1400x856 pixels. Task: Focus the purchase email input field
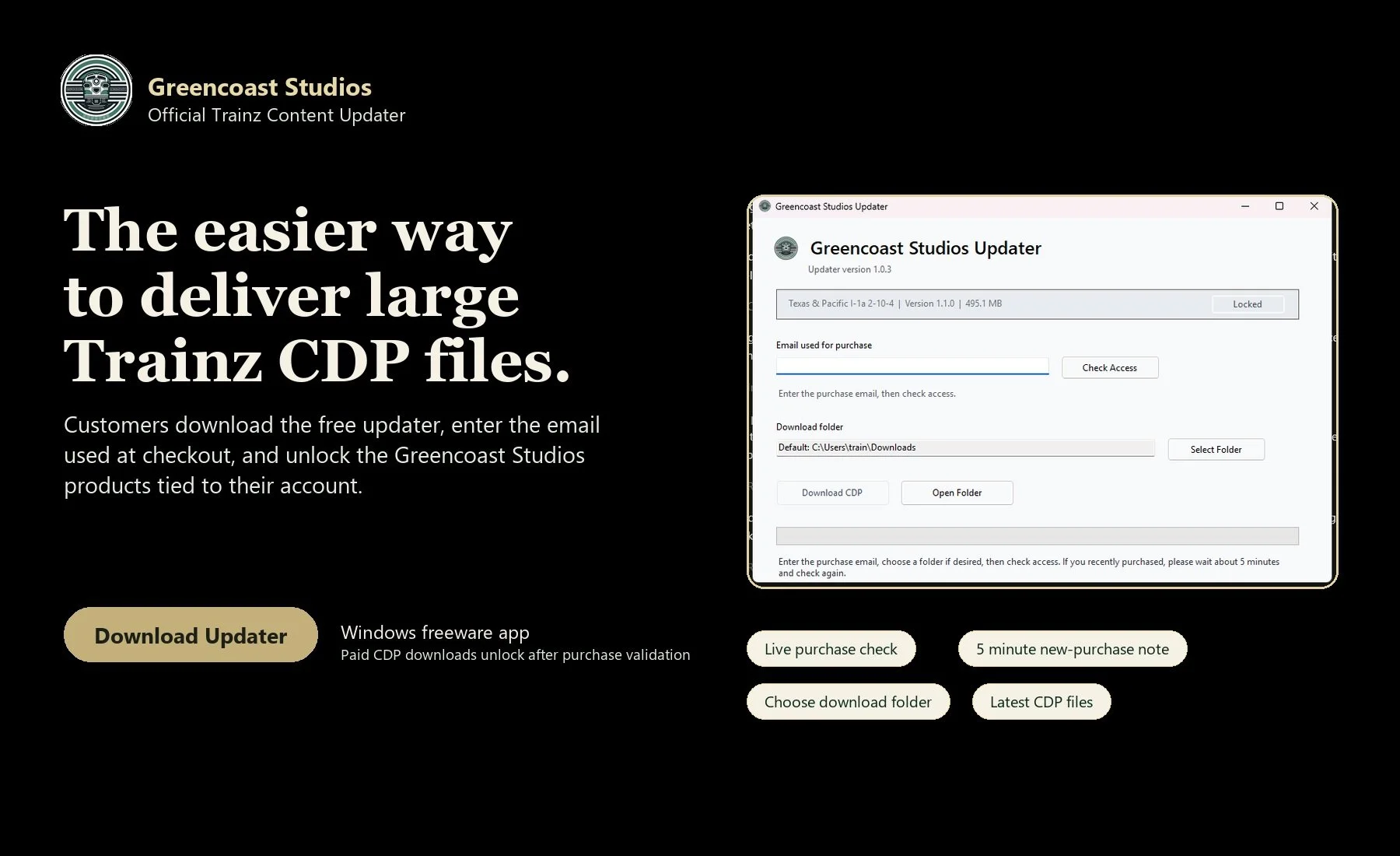coord(912,367)
